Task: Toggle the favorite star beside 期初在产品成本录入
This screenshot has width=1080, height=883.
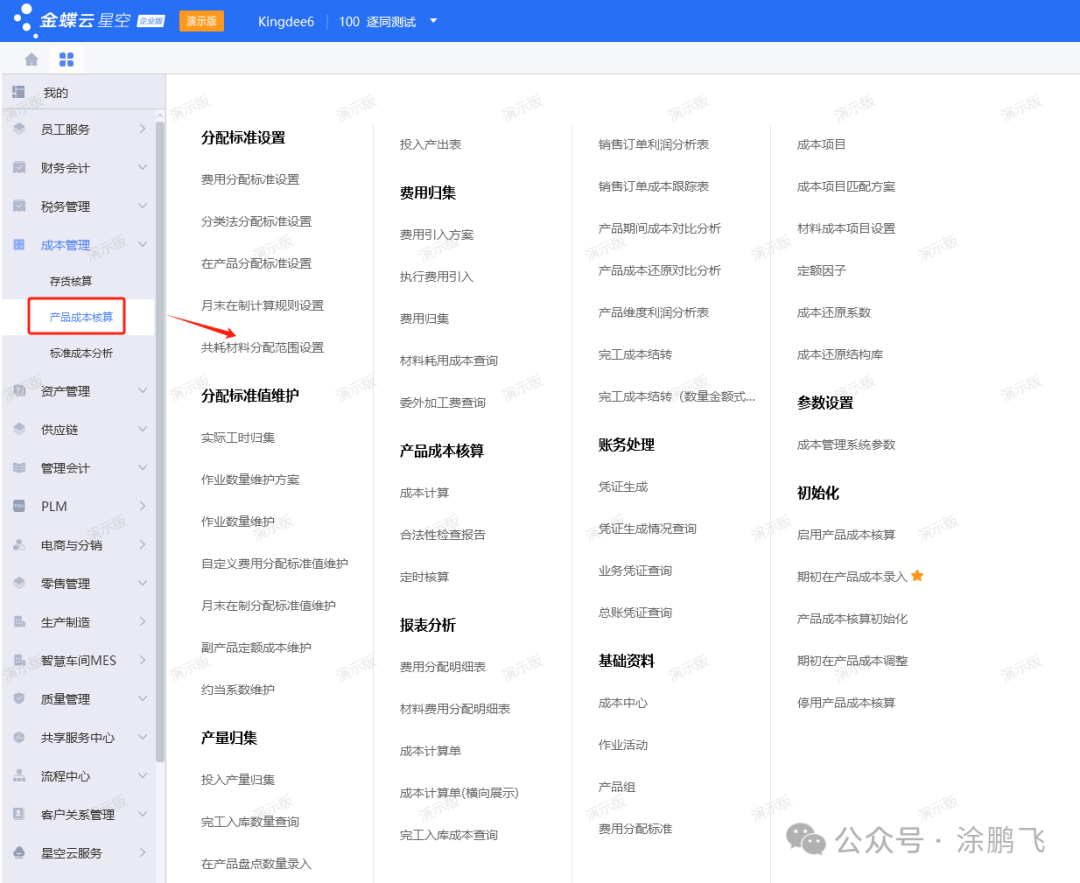Action: tap(917, 576)
